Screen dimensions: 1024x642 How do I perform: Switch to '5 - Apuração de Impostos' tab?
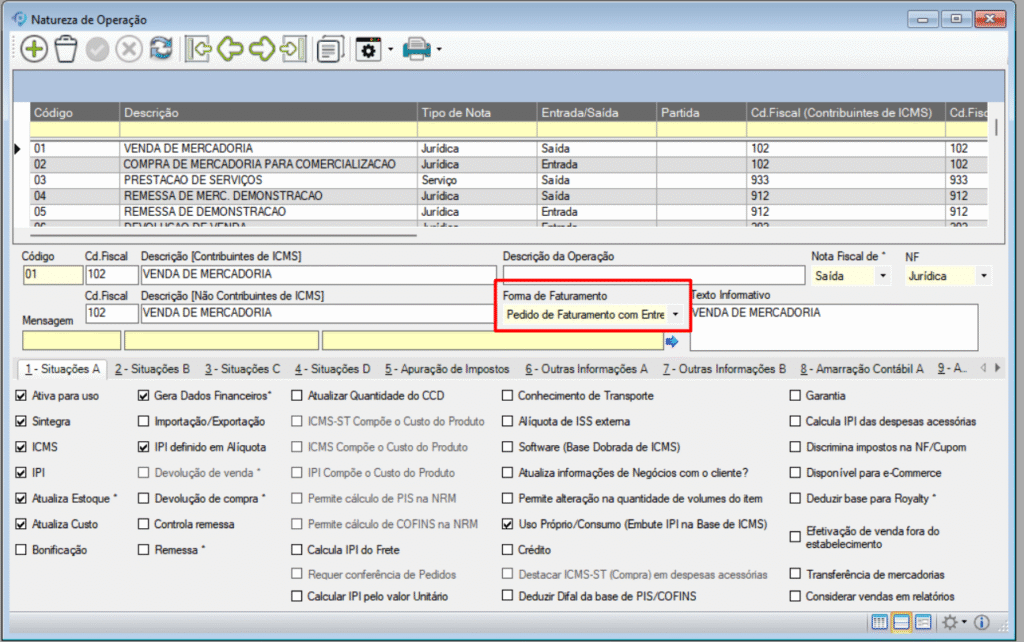click(447, 368)
